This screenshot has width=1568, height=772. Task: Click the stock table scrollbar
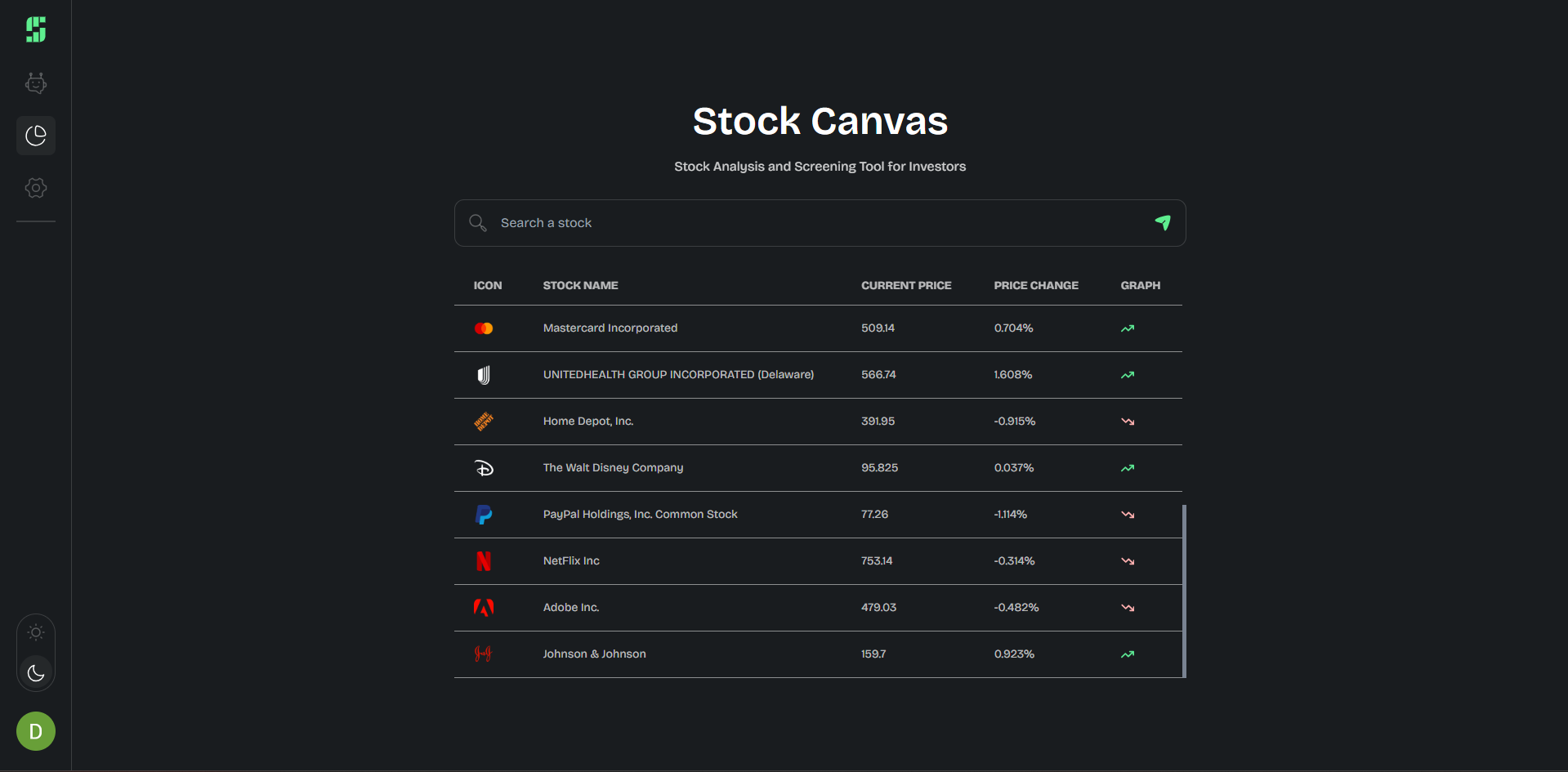(x=1184, y=591)
